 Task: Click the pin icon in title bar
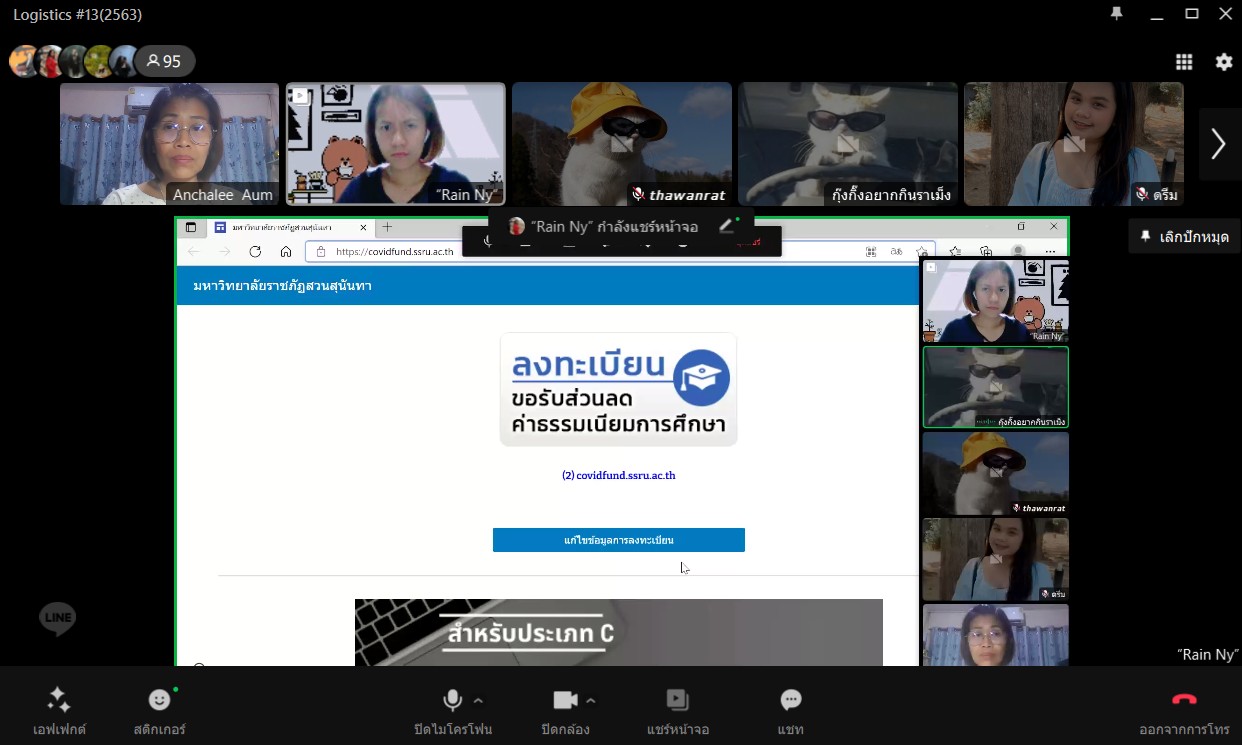coord(1117,14)
